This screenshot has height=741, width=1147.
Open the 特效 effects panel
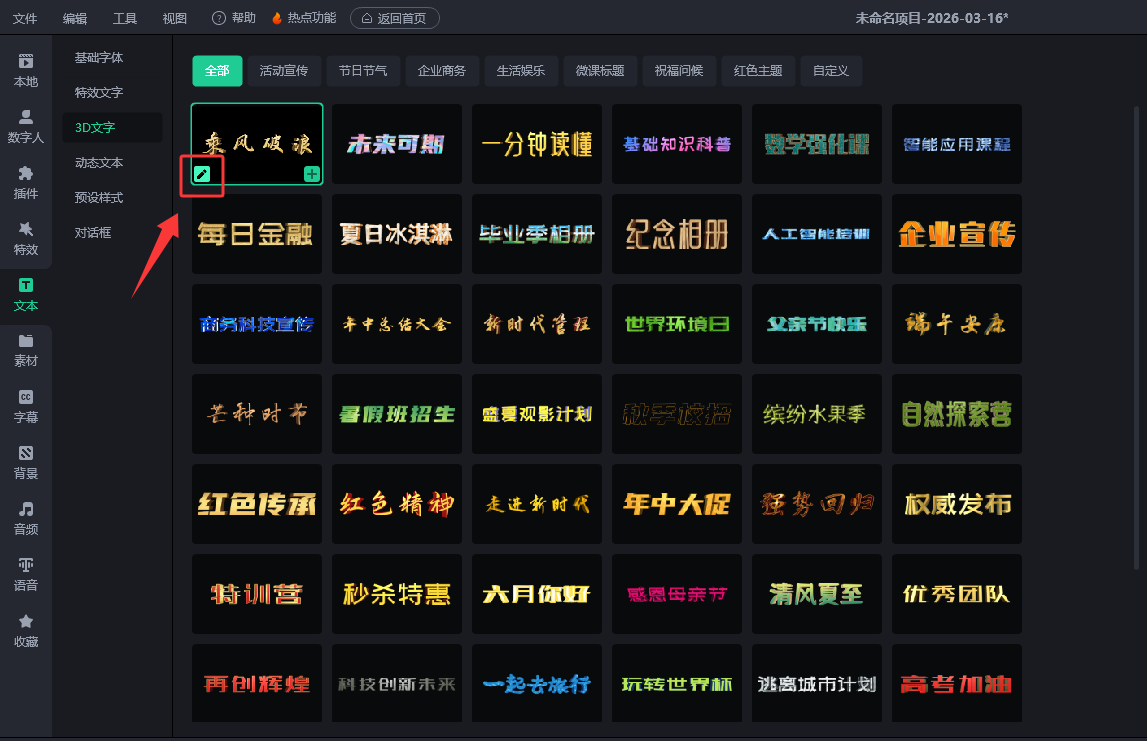(x=26, y=238)
